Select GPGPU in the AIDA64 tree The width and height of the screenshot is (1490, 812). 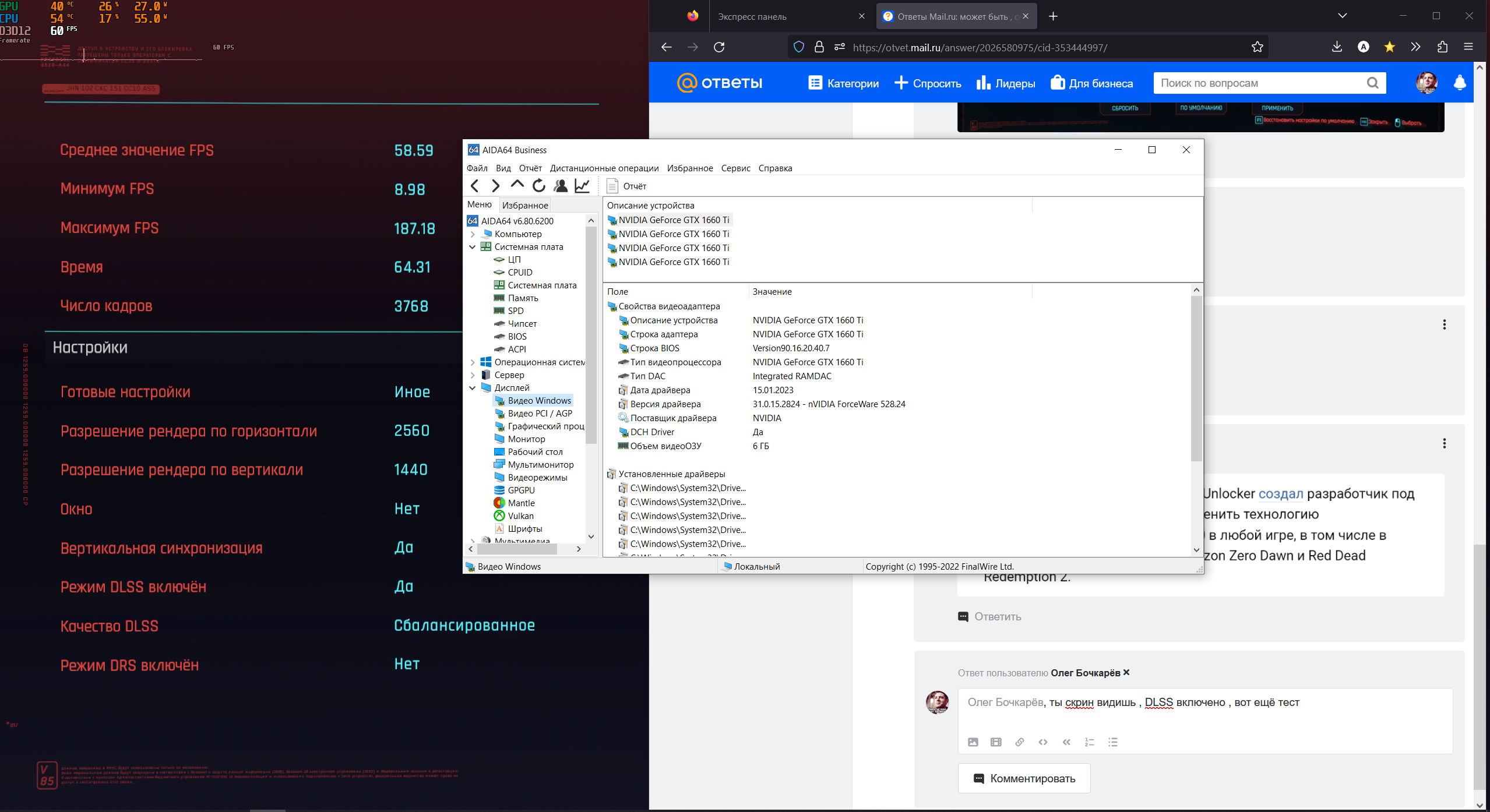pos(520,490)
